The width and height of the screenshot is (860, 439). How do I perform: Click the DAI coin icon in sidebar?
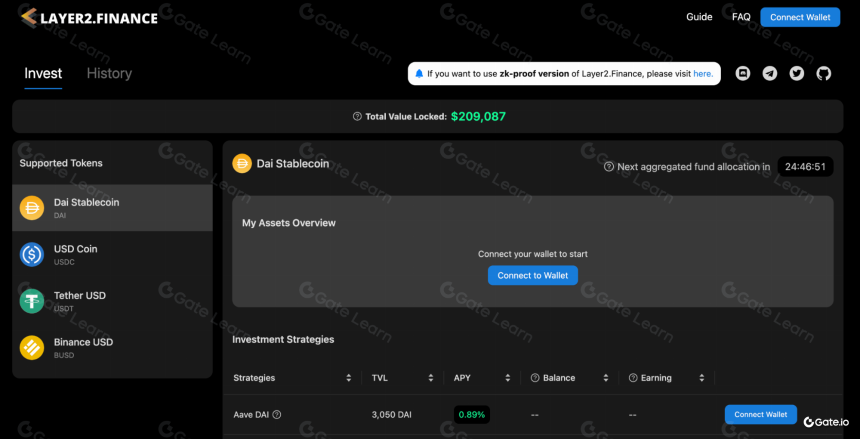coord(32,208)
